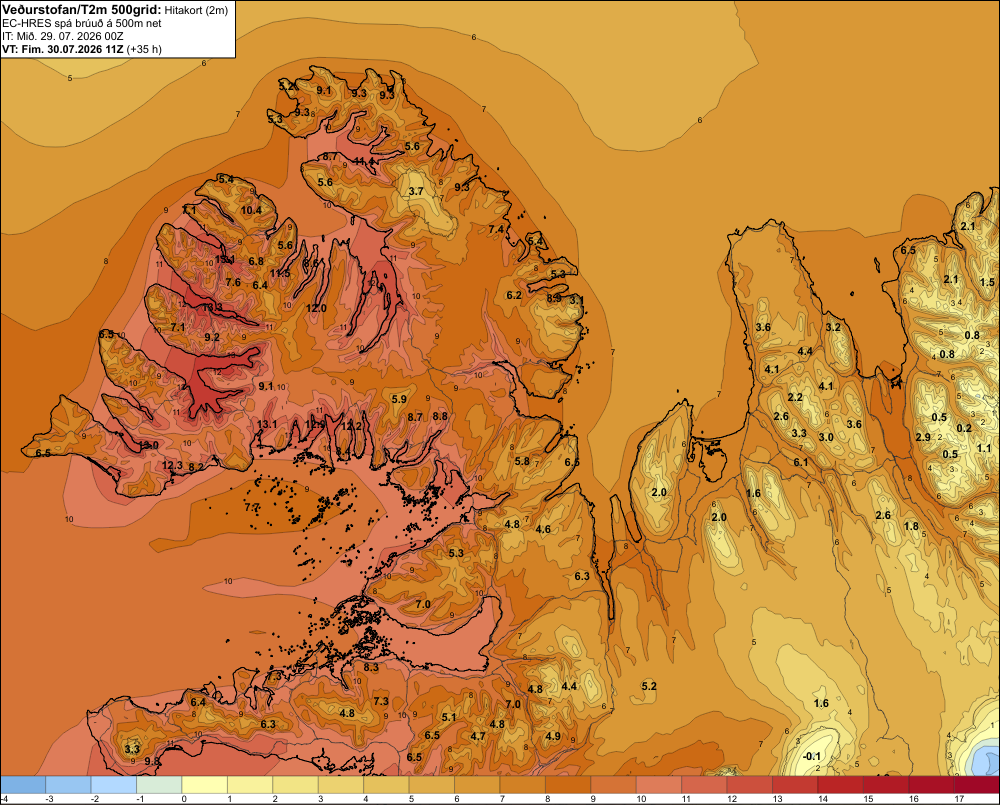Click the 10.4 temperature label
Viewport: 1000px width, 805px height.
coord(251,210)
